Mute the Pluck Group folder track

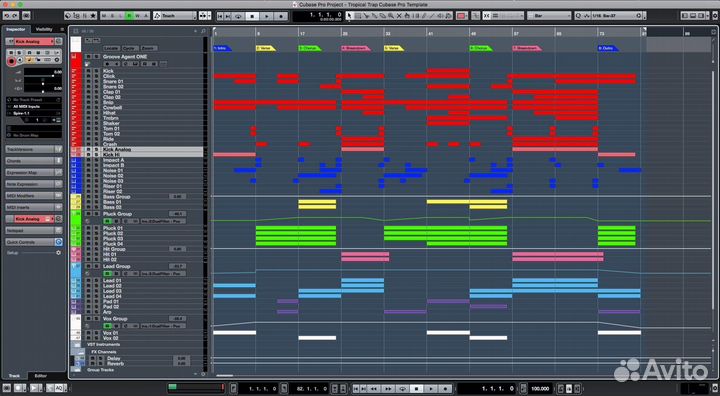click(88, 214)
